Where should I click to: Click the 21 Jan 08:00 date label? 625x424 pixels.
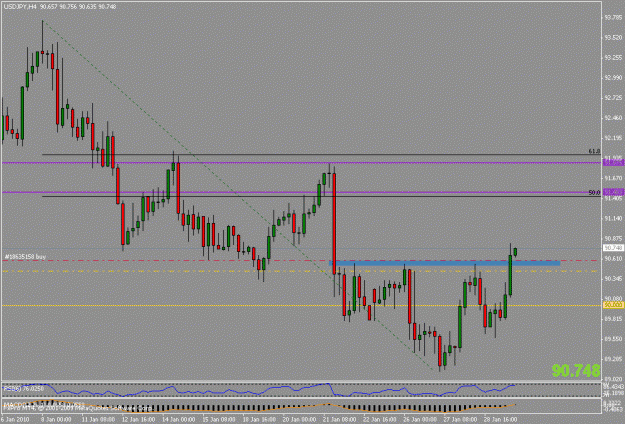[x=339, y=420]
